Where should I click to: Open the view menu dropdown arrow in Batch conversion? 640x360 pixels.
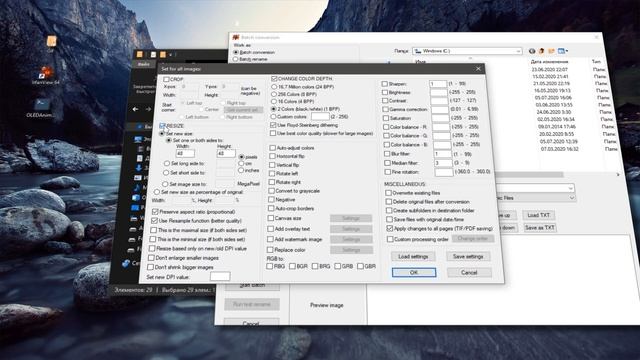567,51
